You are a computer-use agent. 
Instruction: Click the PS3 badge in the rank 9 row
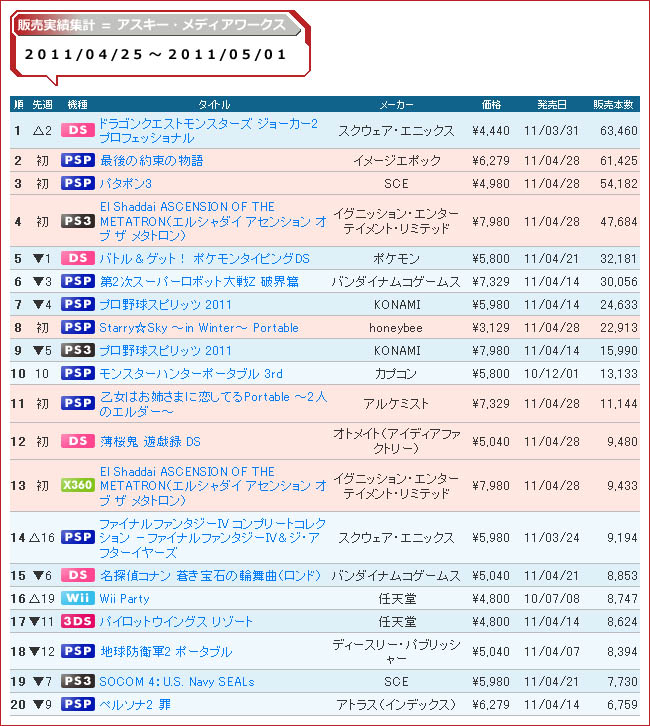click(x=78, y=350)
